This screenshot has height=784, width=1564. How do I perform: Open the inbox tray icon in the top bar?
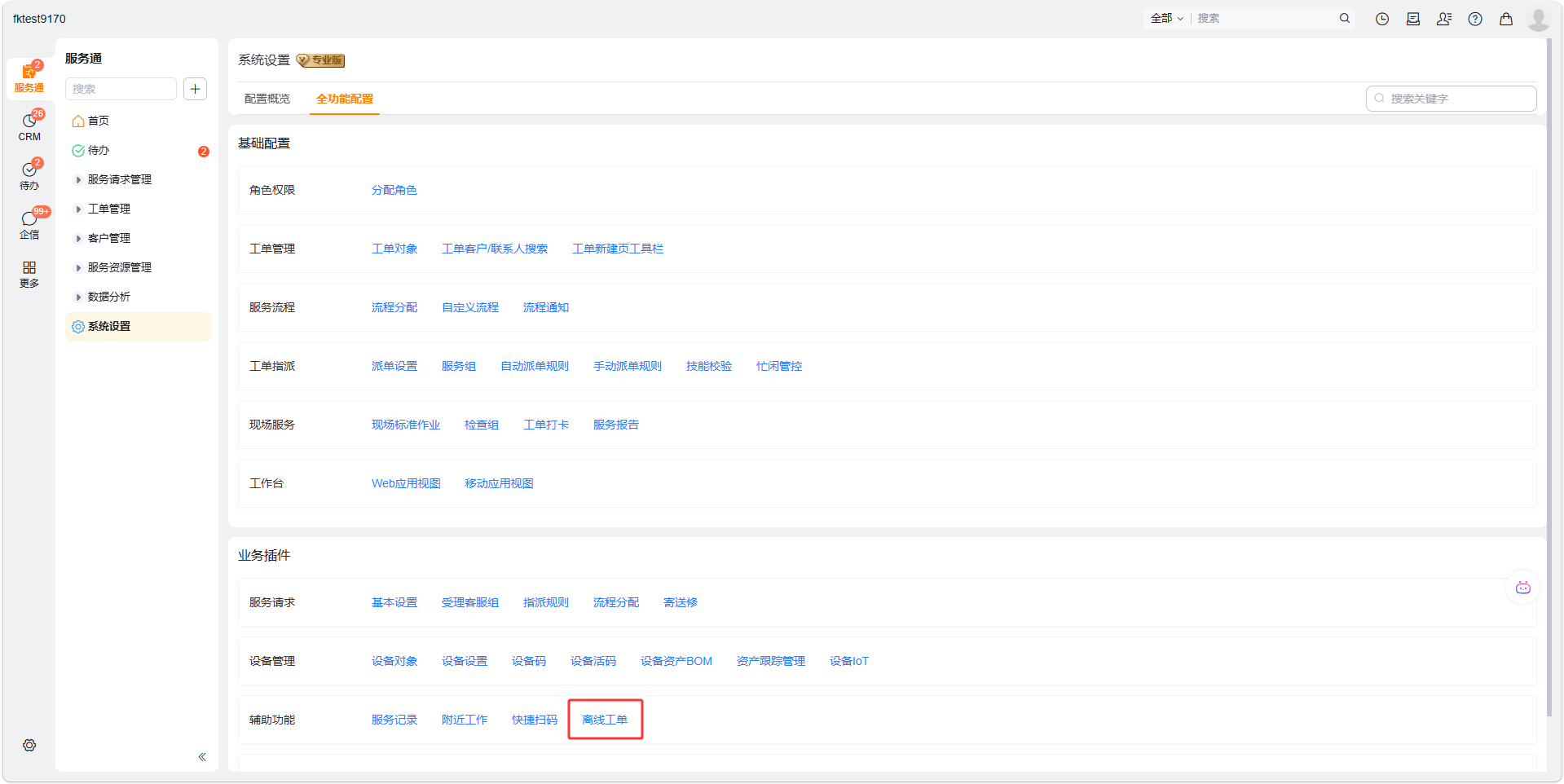1413,19
